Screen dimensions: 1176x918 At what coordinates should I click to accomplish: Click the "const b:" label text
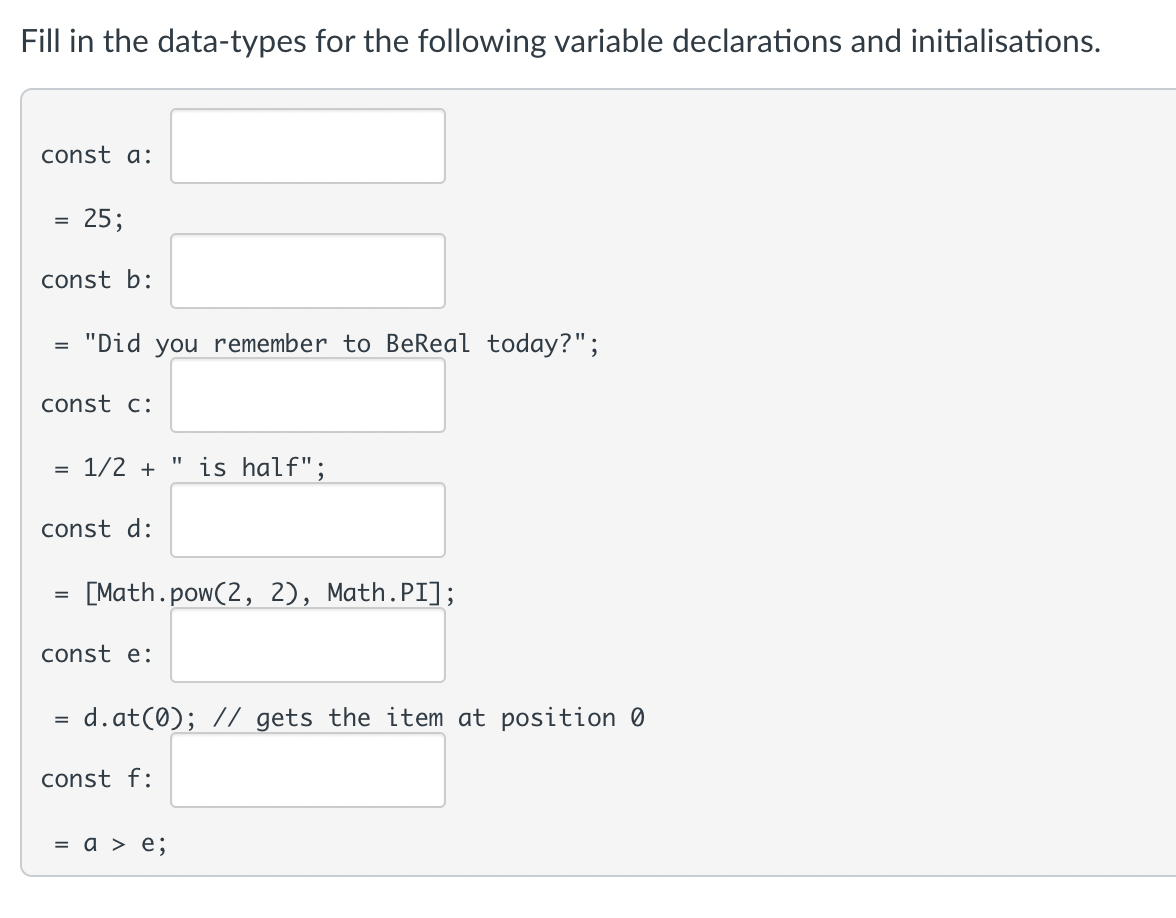tap(96, 280)
